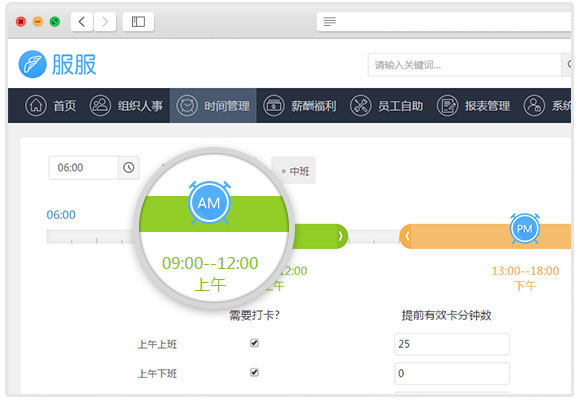Viewport: 580px width, 400px height.
Task: Select the 薪酬福利 wallet icon
Action: (274, 105)
